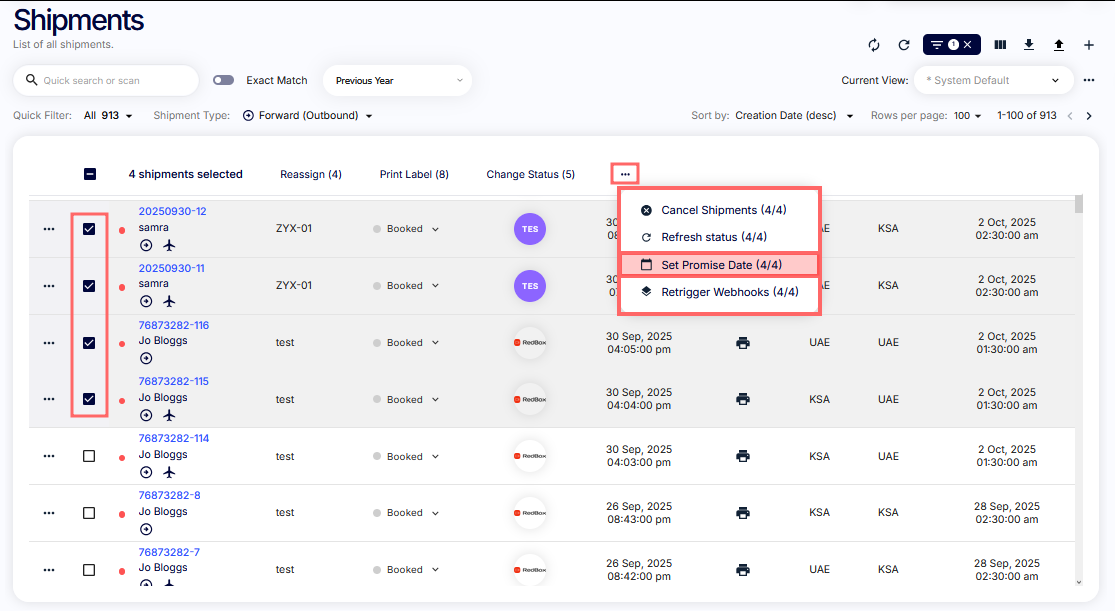Add new shipment with plus icon
This screenshot has width=1115, height=611.
pyautogui.click(x=1089, y=45)
